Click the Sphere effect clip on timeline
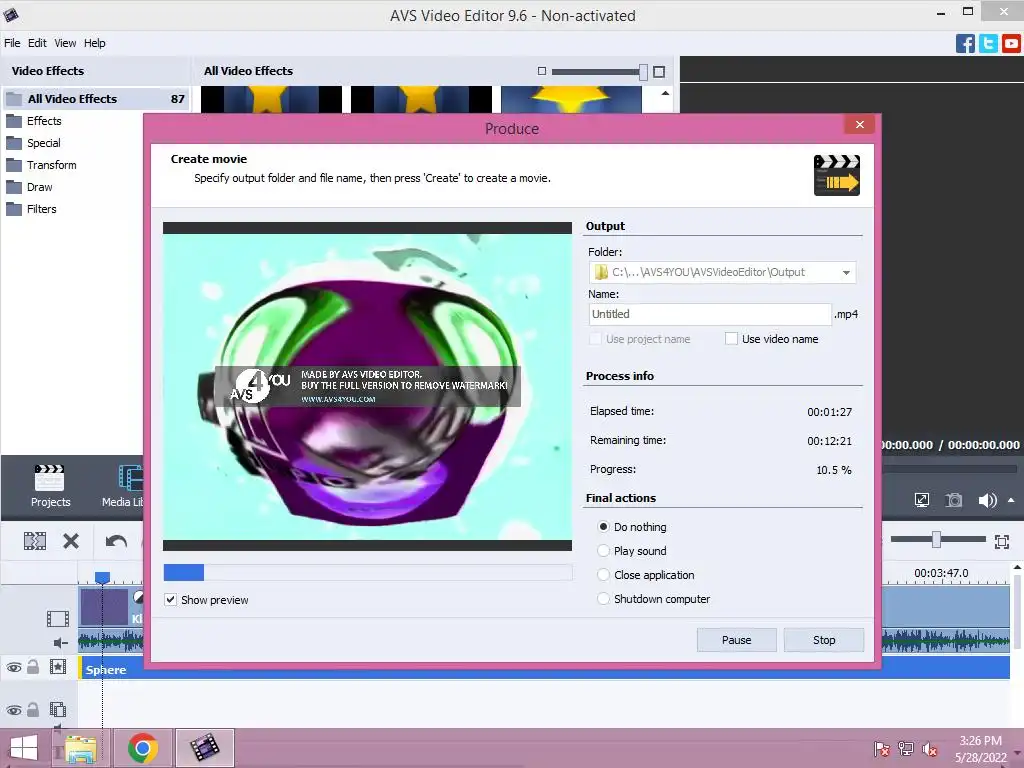 click(x=544, y=669)
